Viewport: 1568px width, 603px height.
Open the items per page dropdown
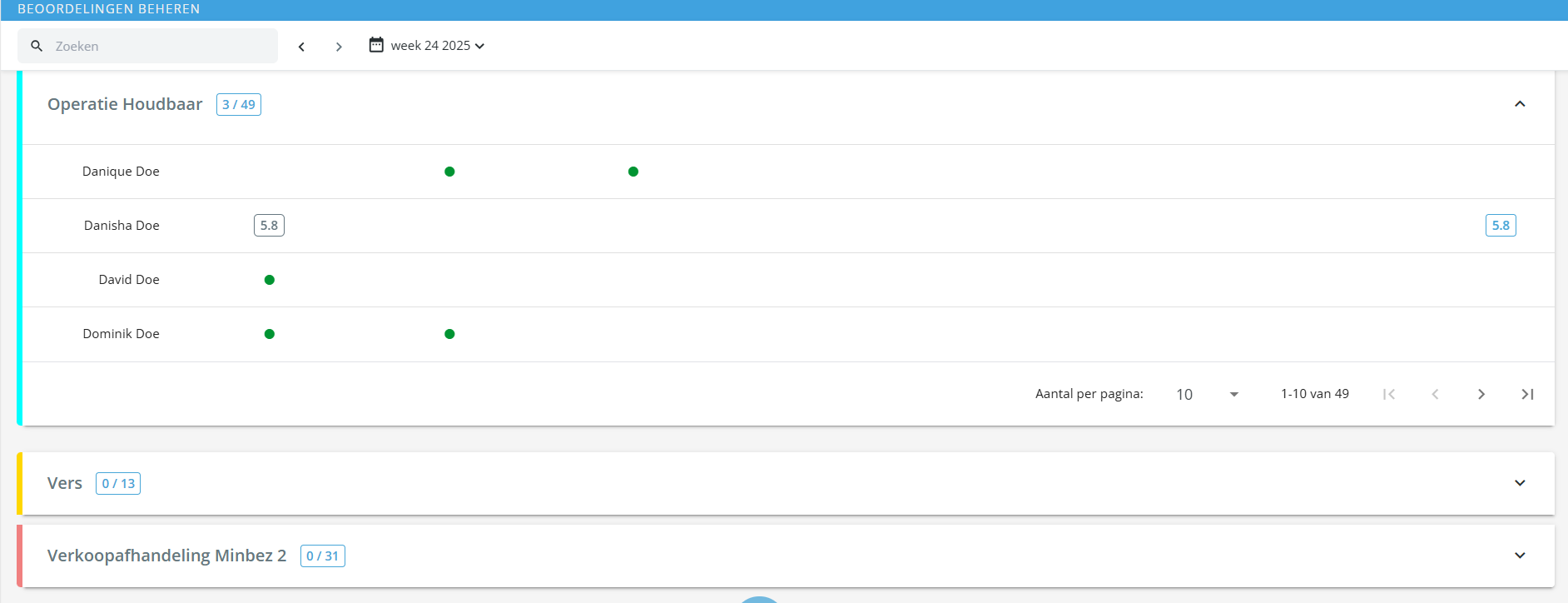click(x=1208, y=395)
